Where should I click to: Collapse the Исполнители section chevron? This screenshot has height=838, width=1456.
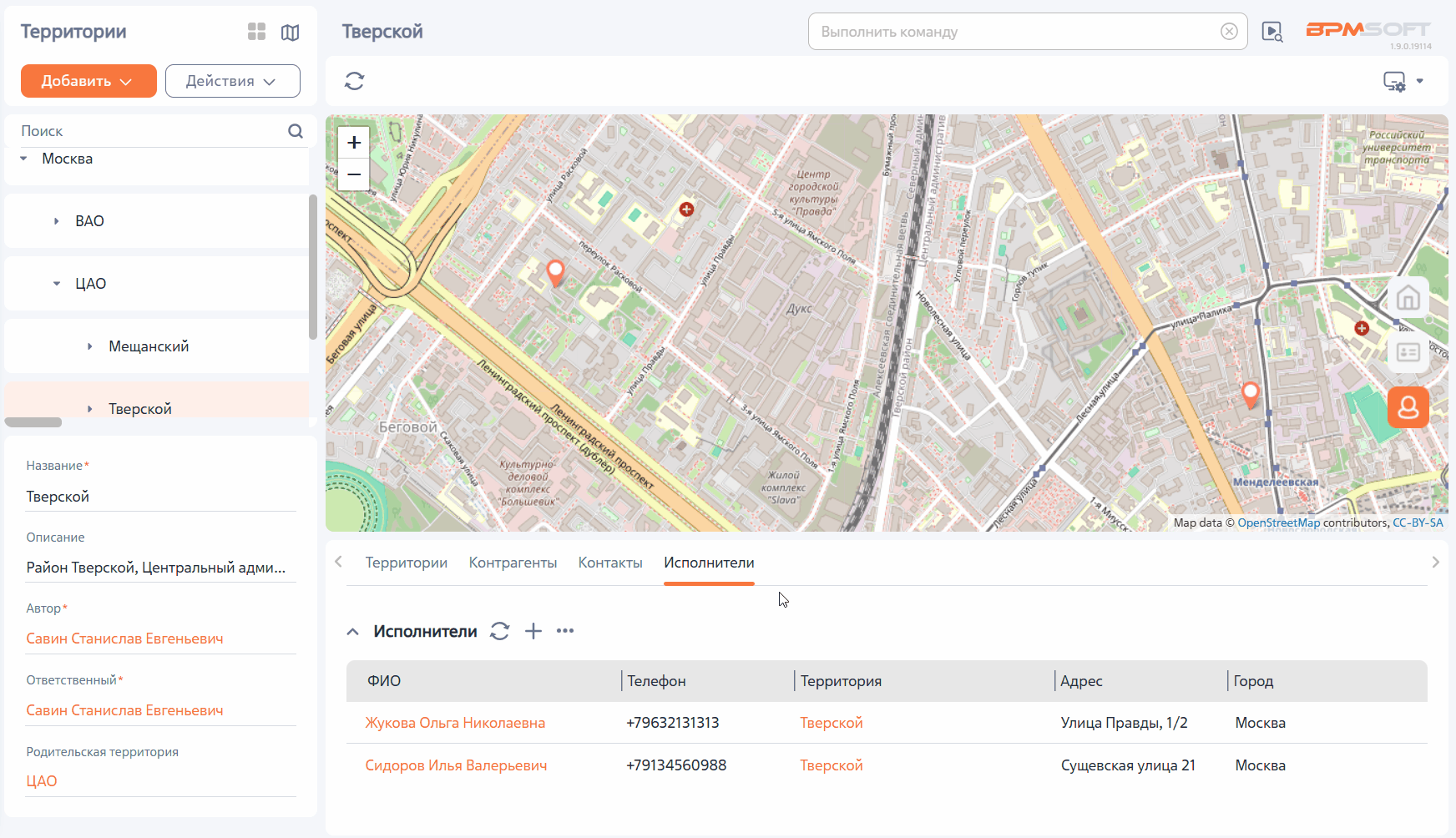coord(353,632)
